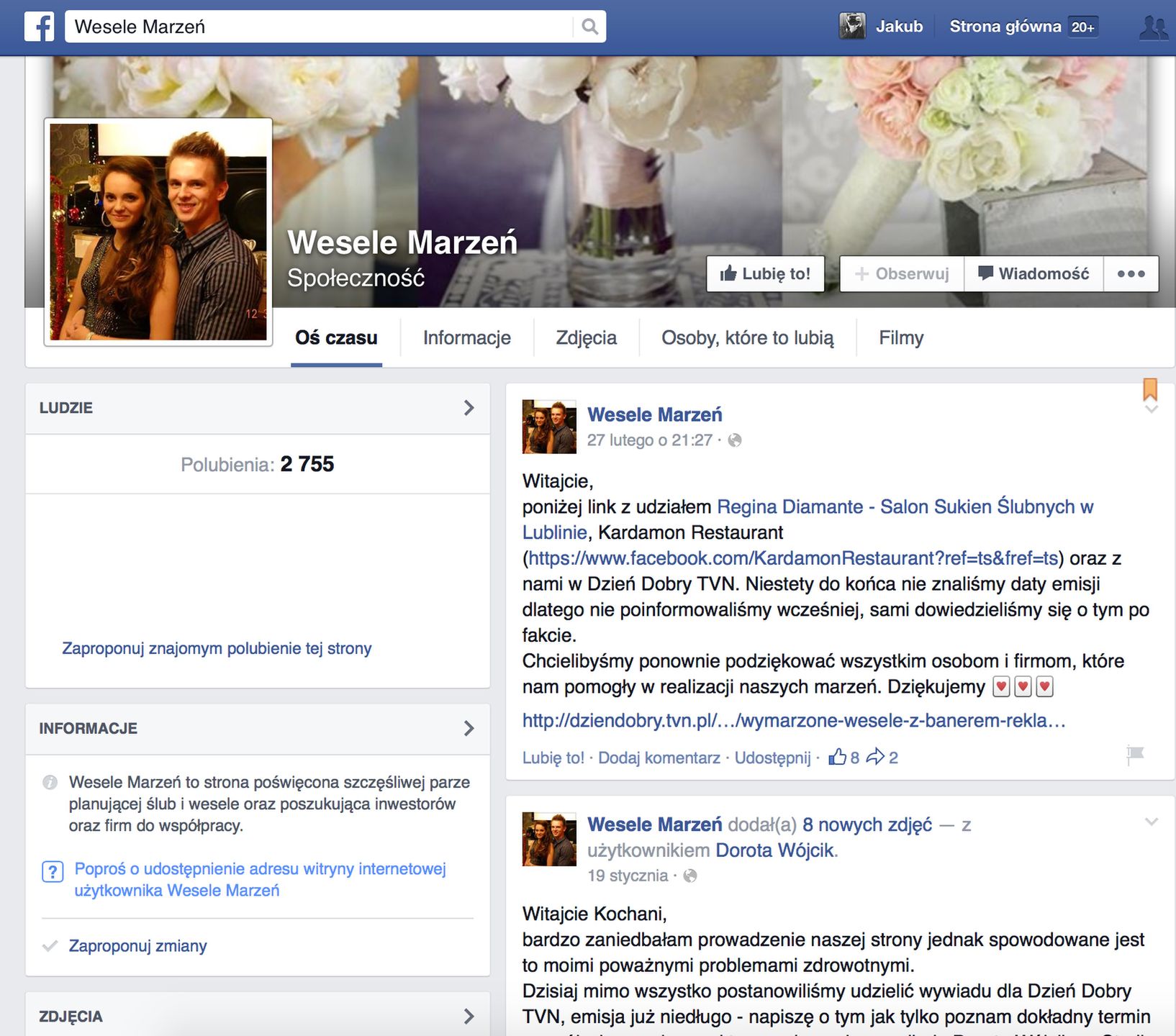Click the orange bookmark icon on first post
The image size is (1176, 1036).
[1150, 389]
